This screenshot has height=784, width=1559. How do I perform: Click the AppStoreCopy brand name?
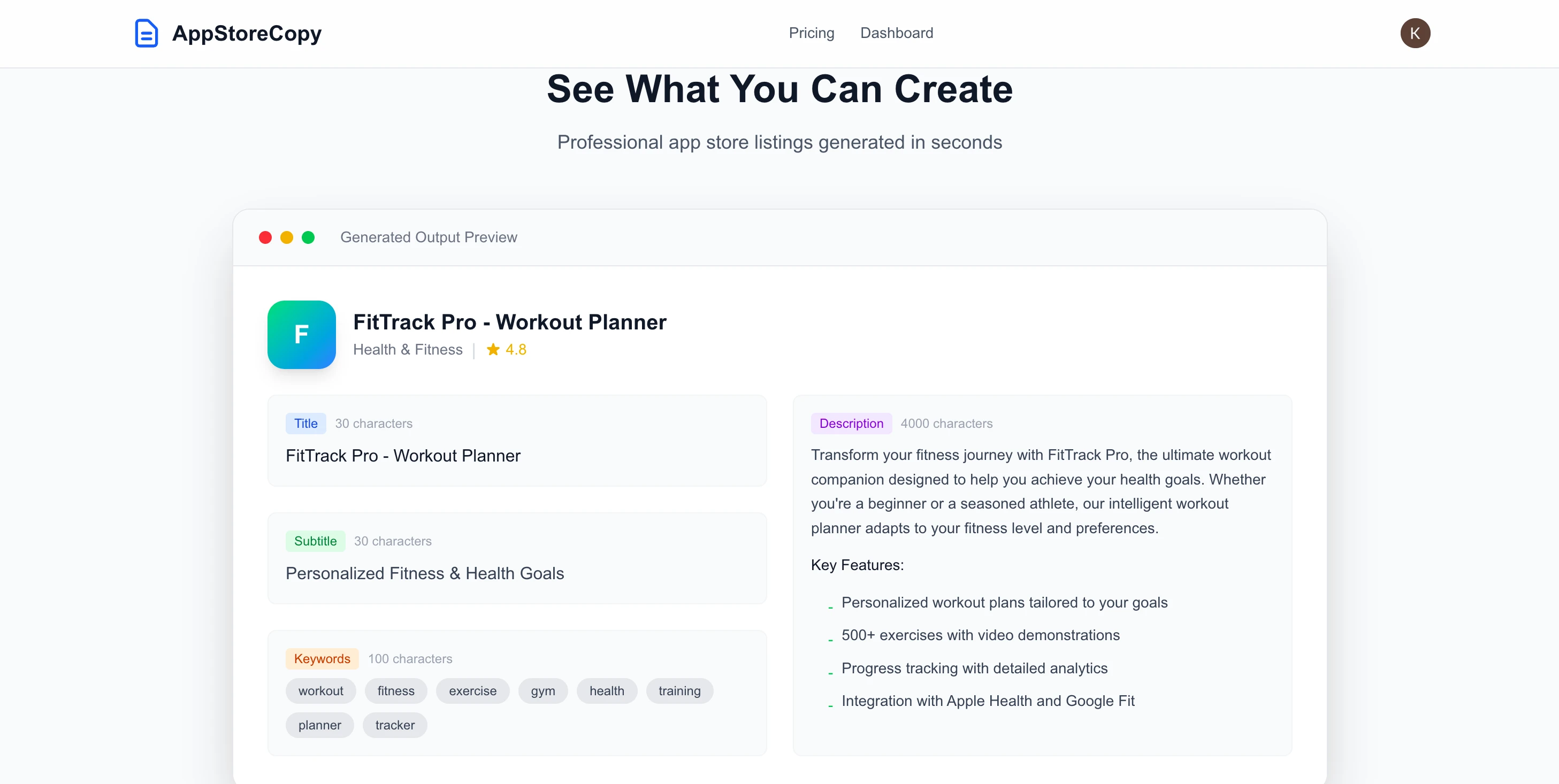pos(247,33)
